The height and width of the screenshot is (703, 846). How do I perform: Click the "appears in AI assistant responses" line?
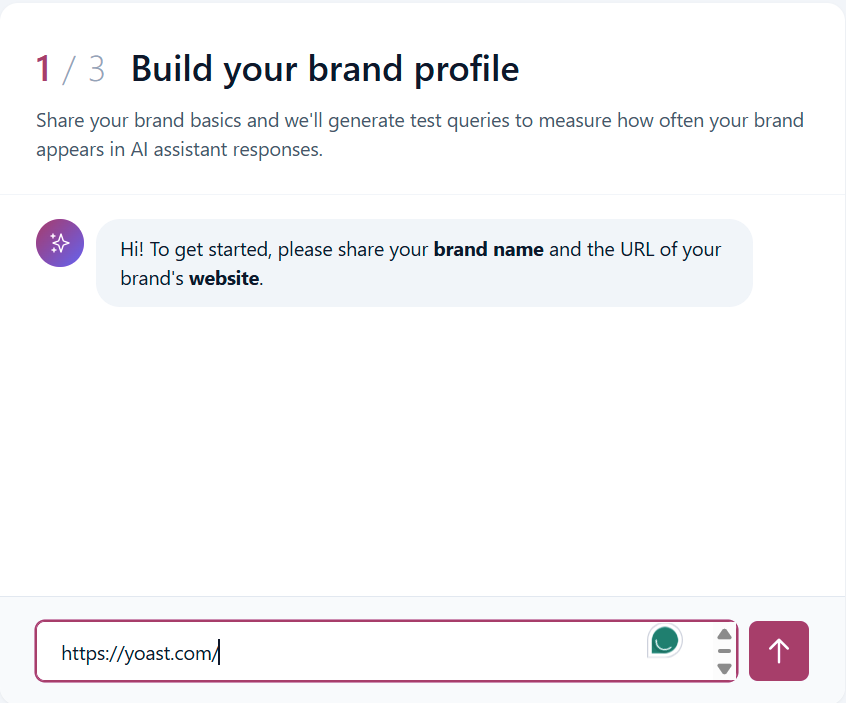click(179, 149)
